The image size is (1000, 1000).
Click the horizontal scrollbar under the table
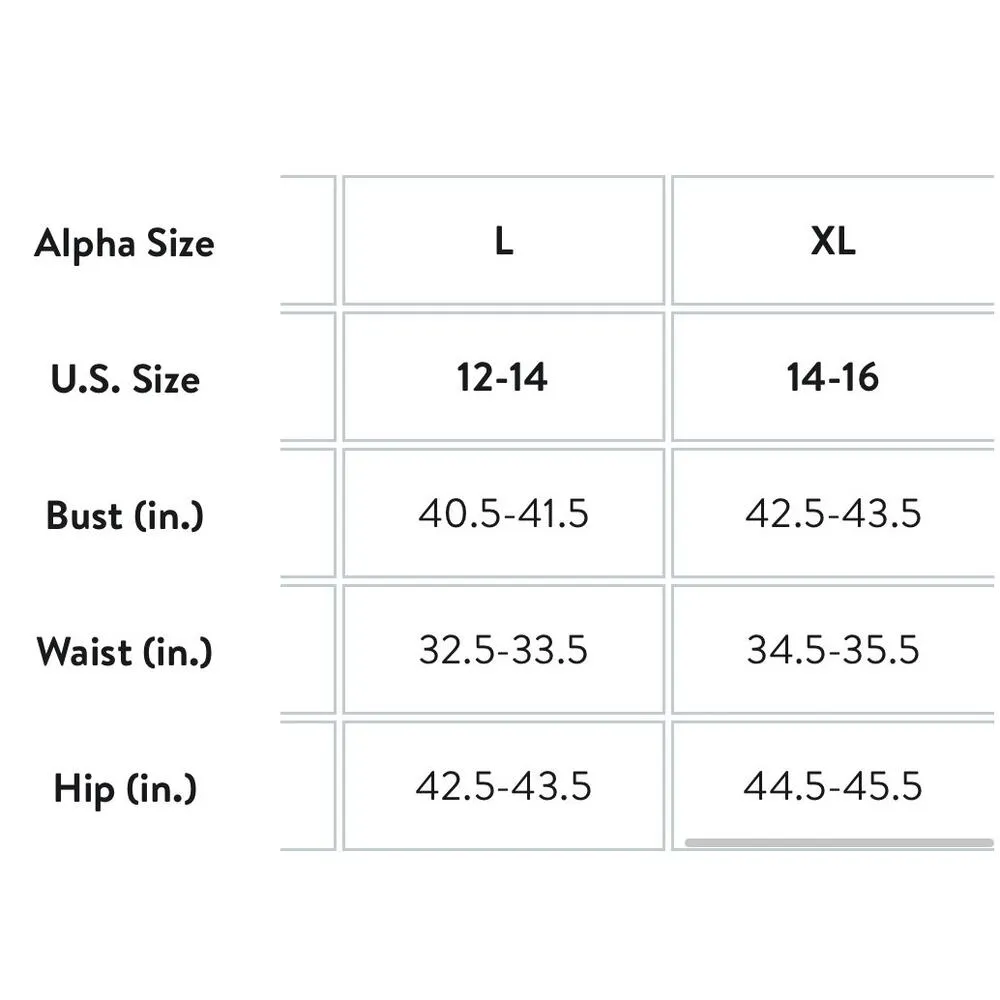tap(838, 843)
